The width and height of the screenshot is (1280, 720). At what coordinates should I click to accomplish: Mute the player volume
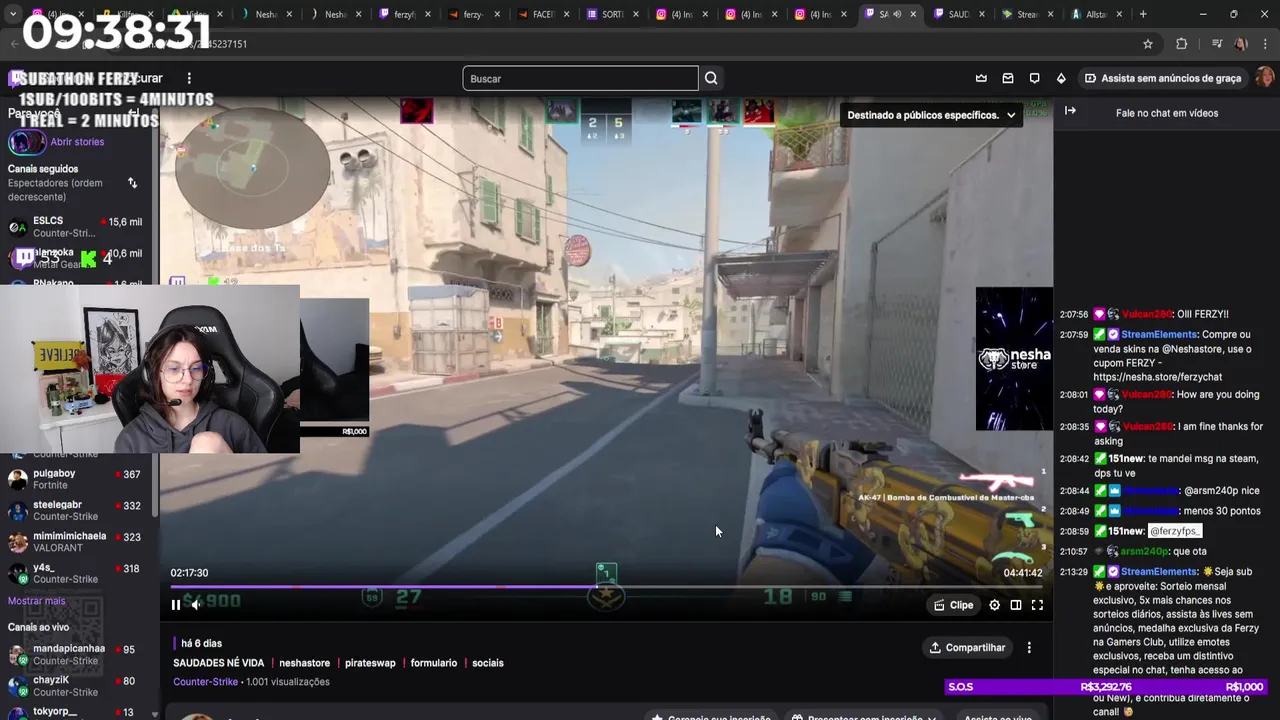[196, 605]
